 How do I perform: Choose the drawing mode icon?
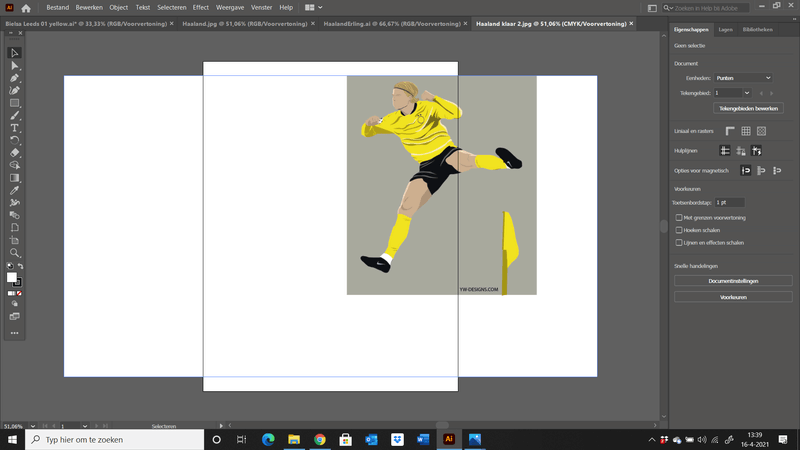click(14, 304)
